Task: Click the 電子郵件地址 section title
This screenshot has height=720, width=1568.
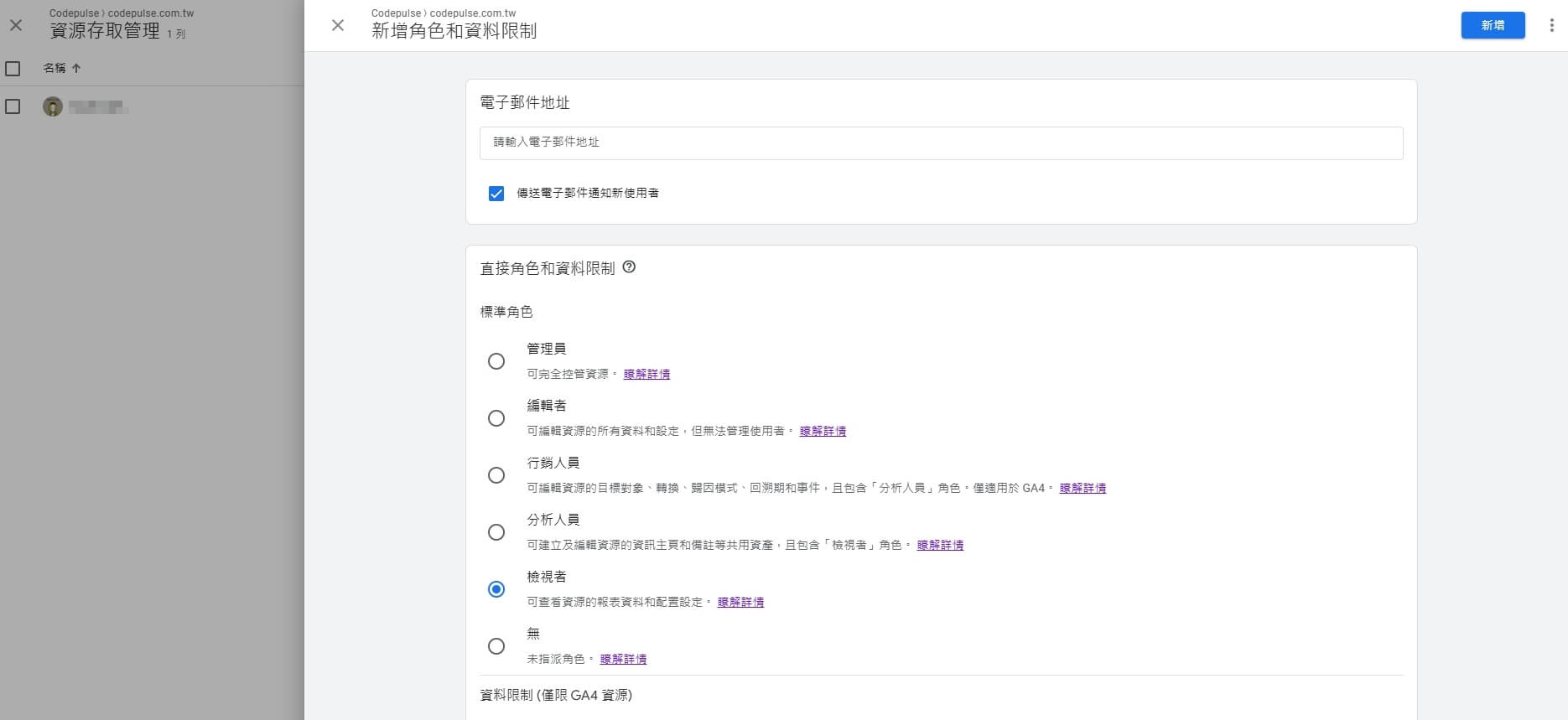Action: 525,102
